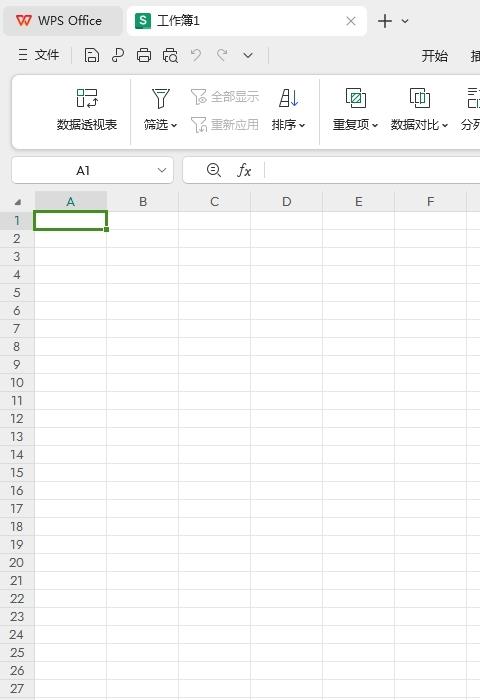The width and height of the screenshot is (480, 700).
Task: Switch to the 开始 (Home) ribbon tab
Action: click(434, 56)
